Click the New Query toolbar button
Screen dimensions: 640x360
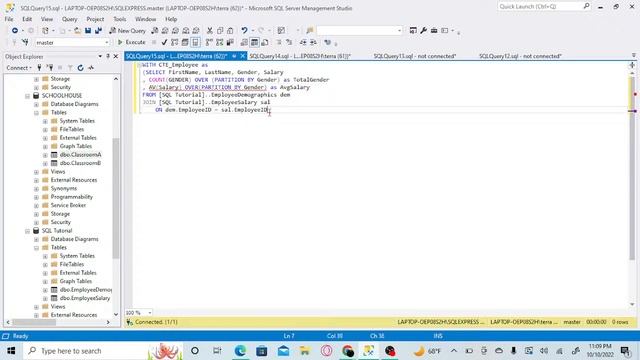pos(127,31)
